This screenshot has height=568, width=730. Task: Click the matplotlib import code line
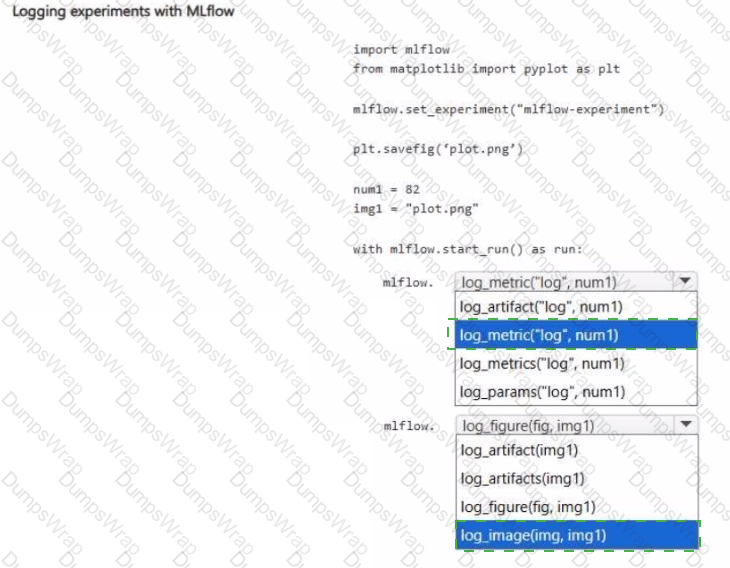click(x=486, y=69)
